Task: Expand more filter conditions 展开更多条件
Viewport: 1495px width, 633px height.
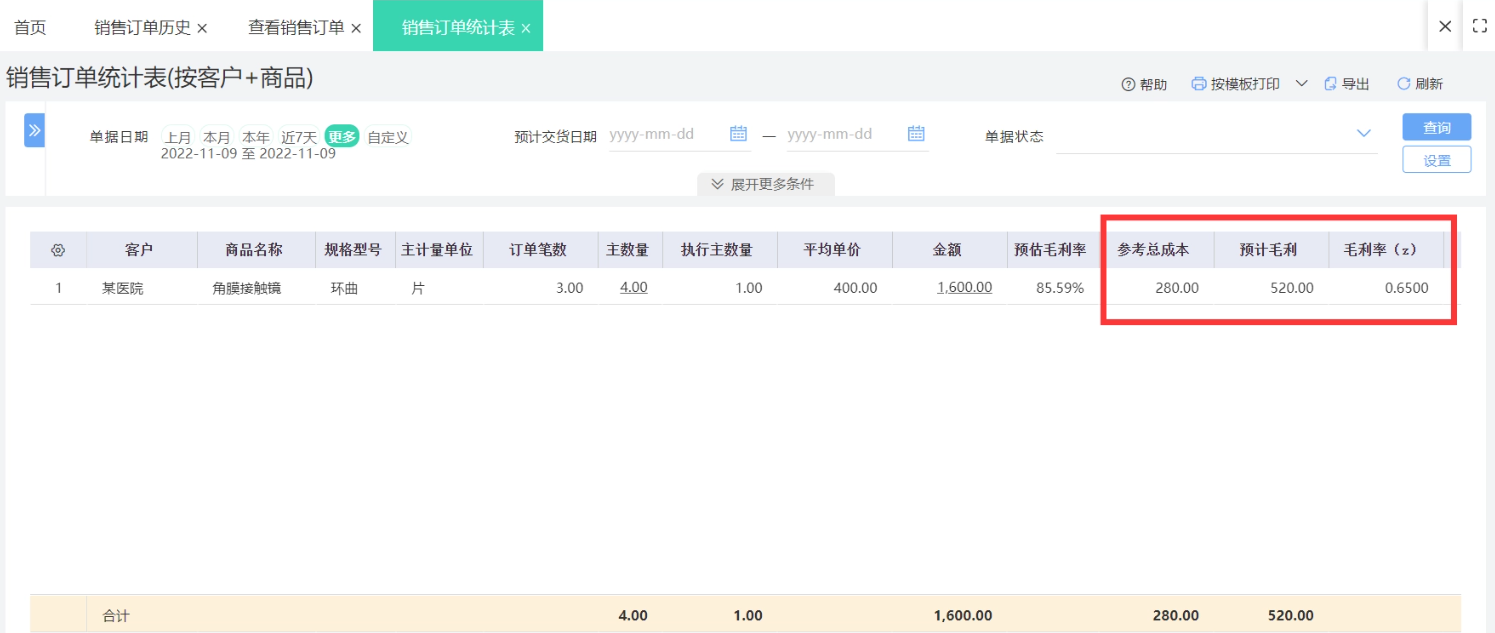Action: pos(765,184)
